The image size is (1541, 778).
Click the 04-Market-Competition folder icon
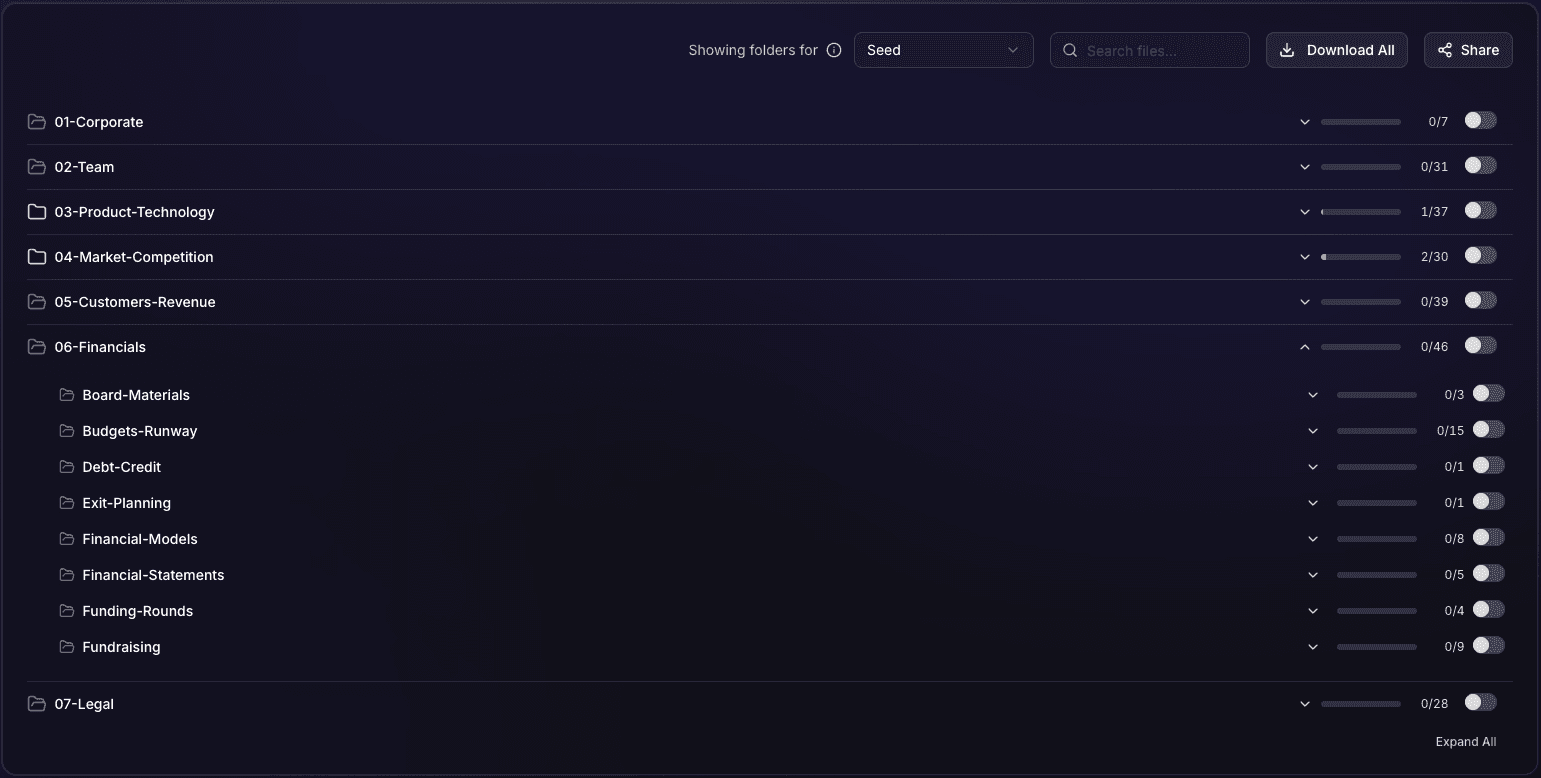(x=37, y=257)
